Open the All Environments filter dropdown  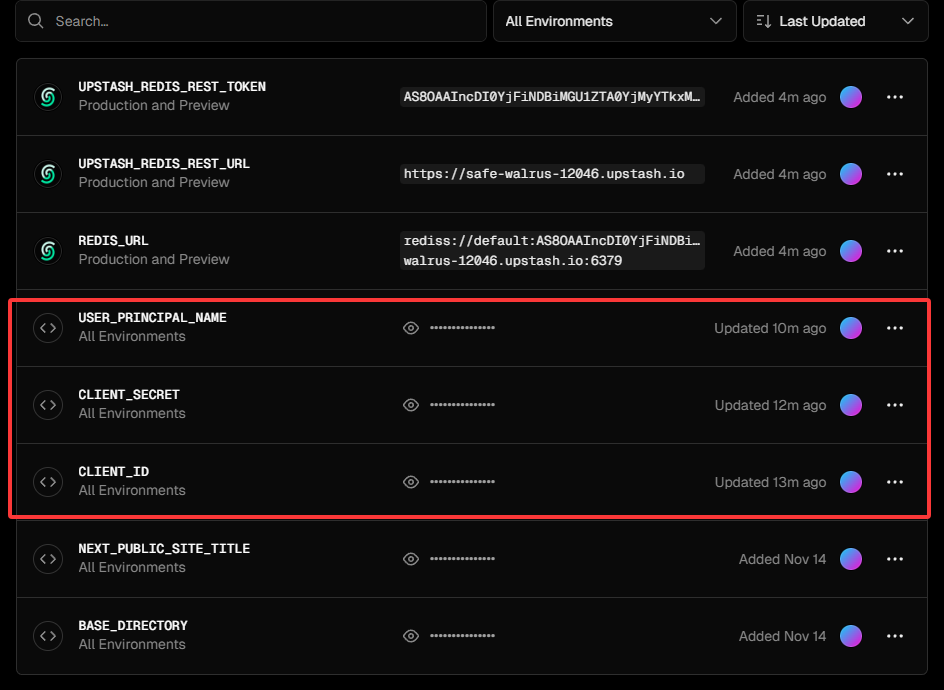tap(613, 21)
